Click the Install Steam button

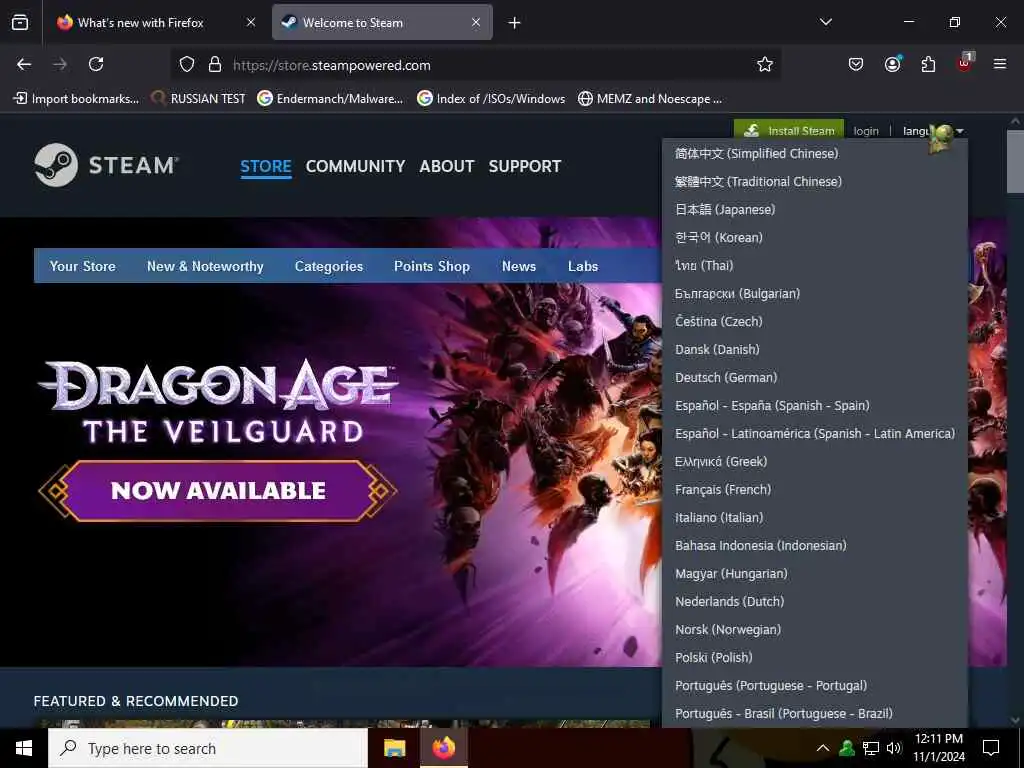(789, 130)
